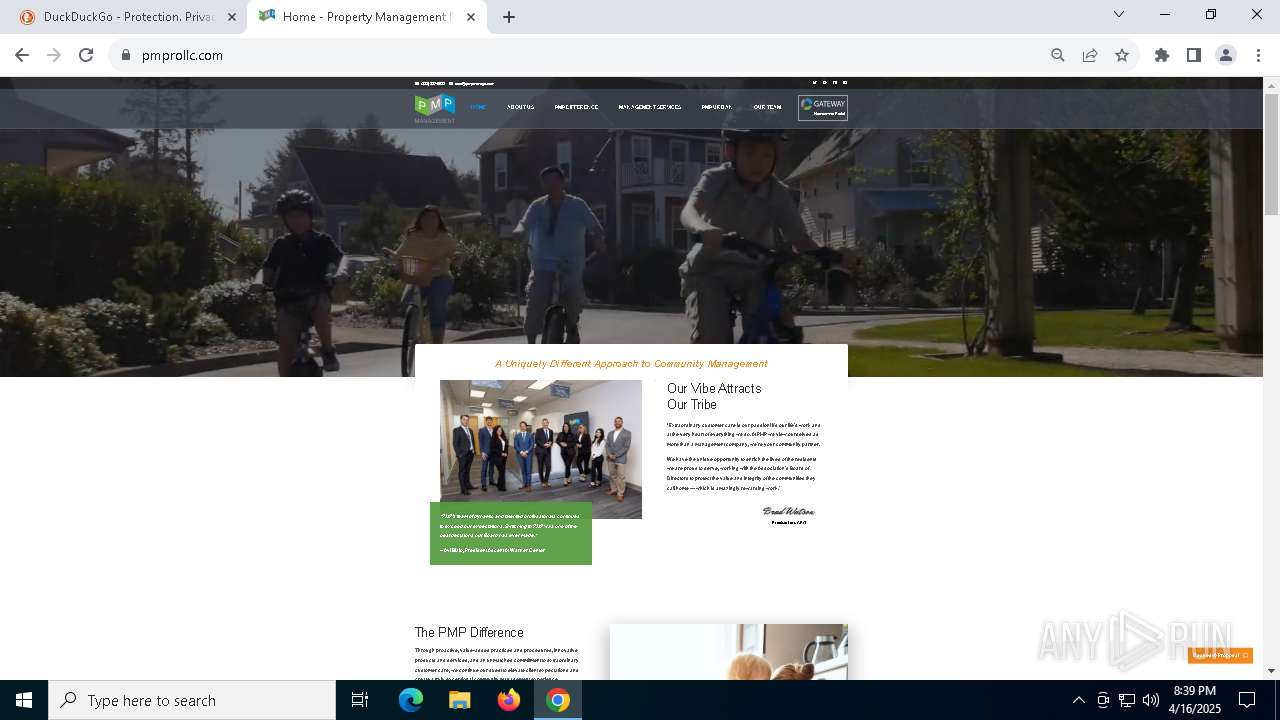This screenshot has width=1280, height=720.
Task: Open the Windows Start menu
Action: click(x=24, y=700)
